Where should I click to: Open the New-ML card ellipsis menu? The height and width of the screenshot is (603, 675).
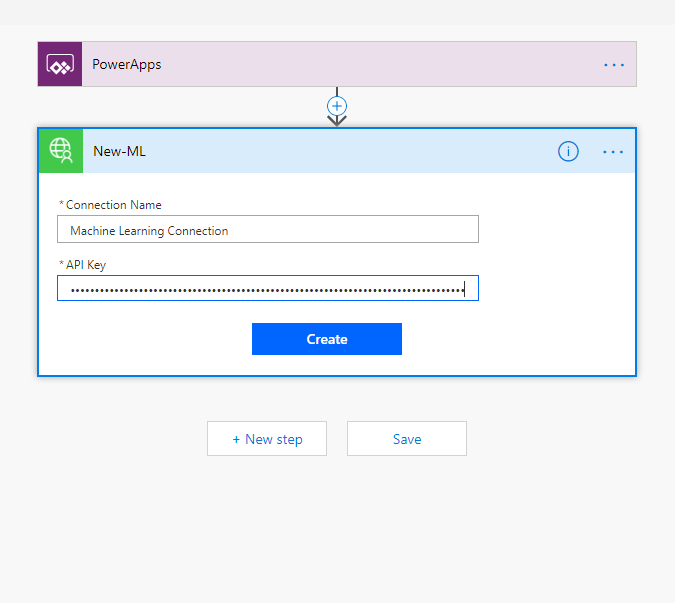tap(613, 152)
